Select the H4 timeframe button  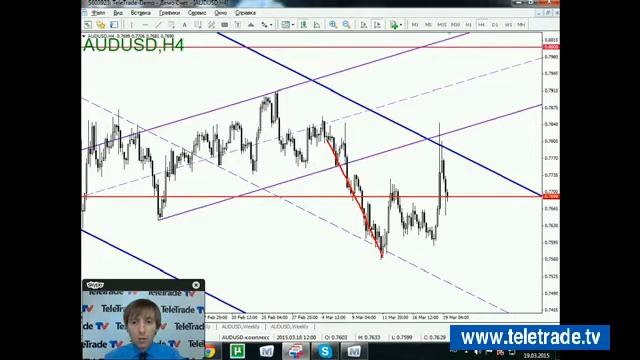(x=482, y=25)
